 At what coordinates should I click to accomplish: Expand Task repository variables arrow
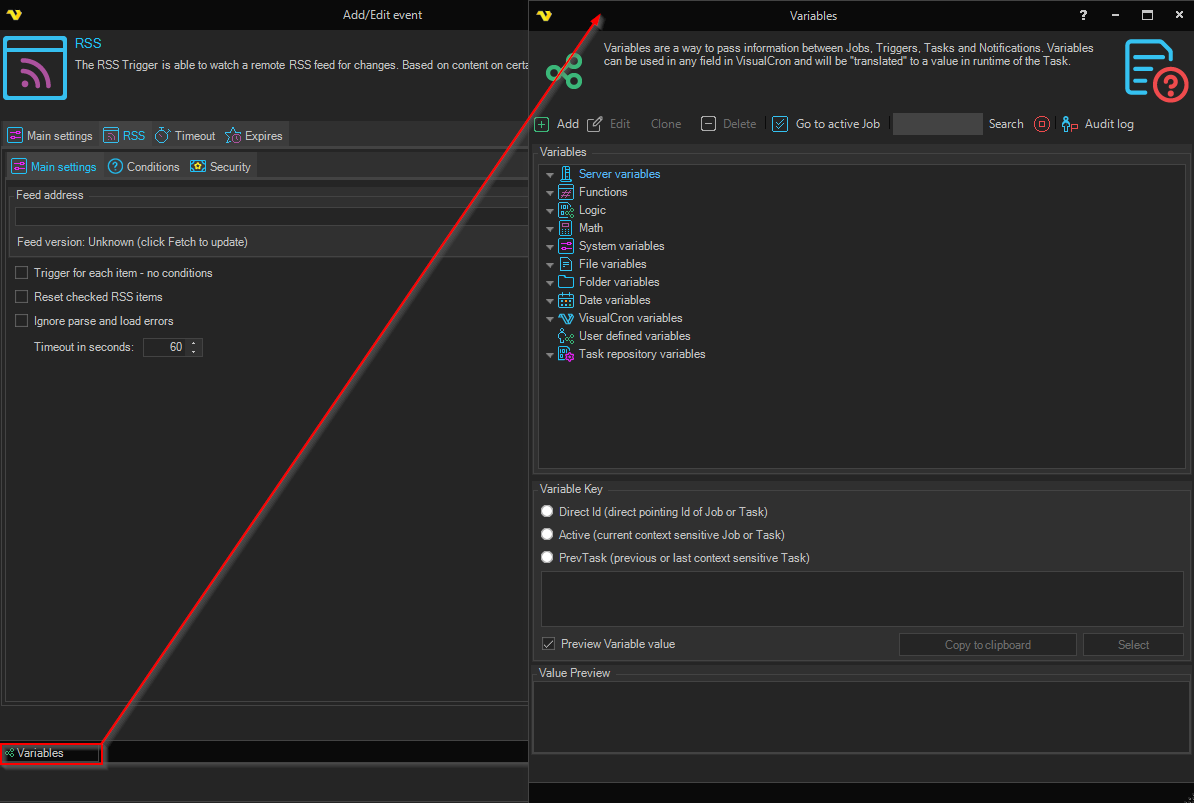(x=550, y=355)
